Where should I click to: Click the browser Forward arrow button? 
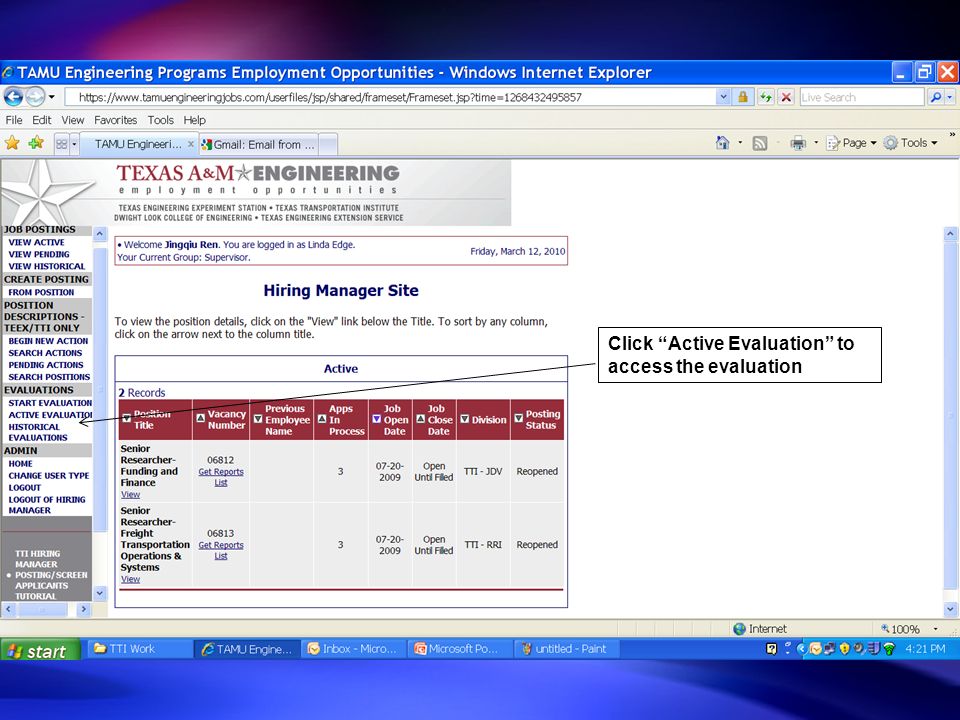click(35, 97)
